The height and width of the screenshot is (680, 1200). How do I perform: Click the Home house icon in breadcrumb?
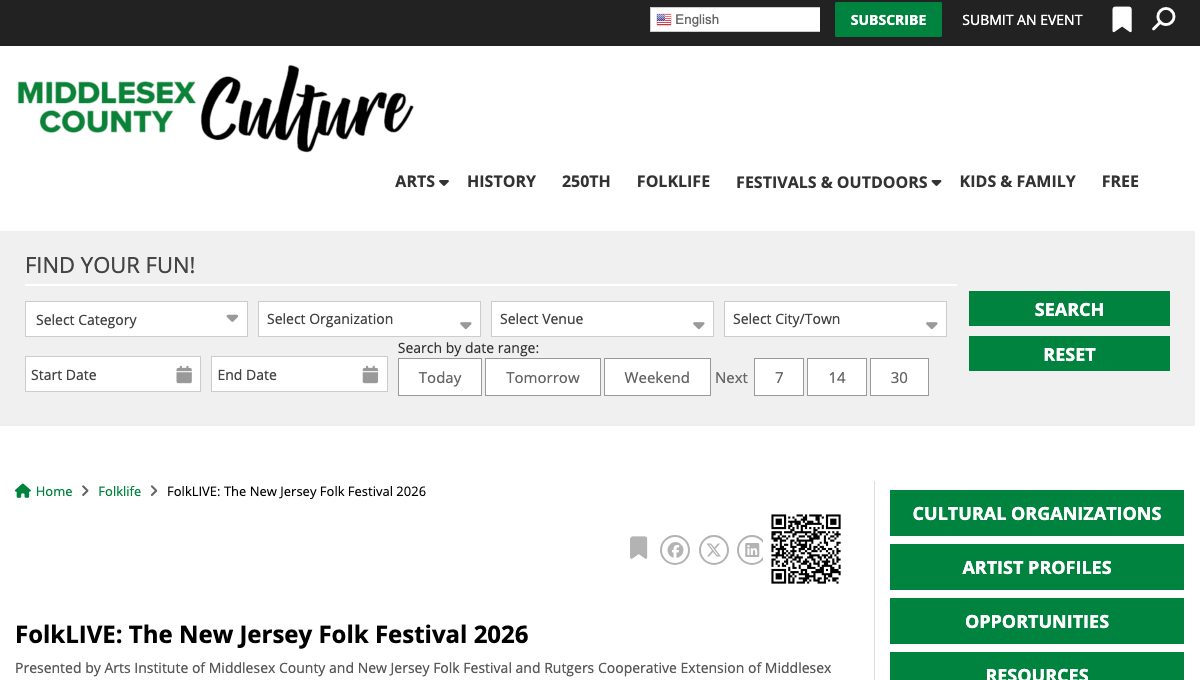pos(23,491)
